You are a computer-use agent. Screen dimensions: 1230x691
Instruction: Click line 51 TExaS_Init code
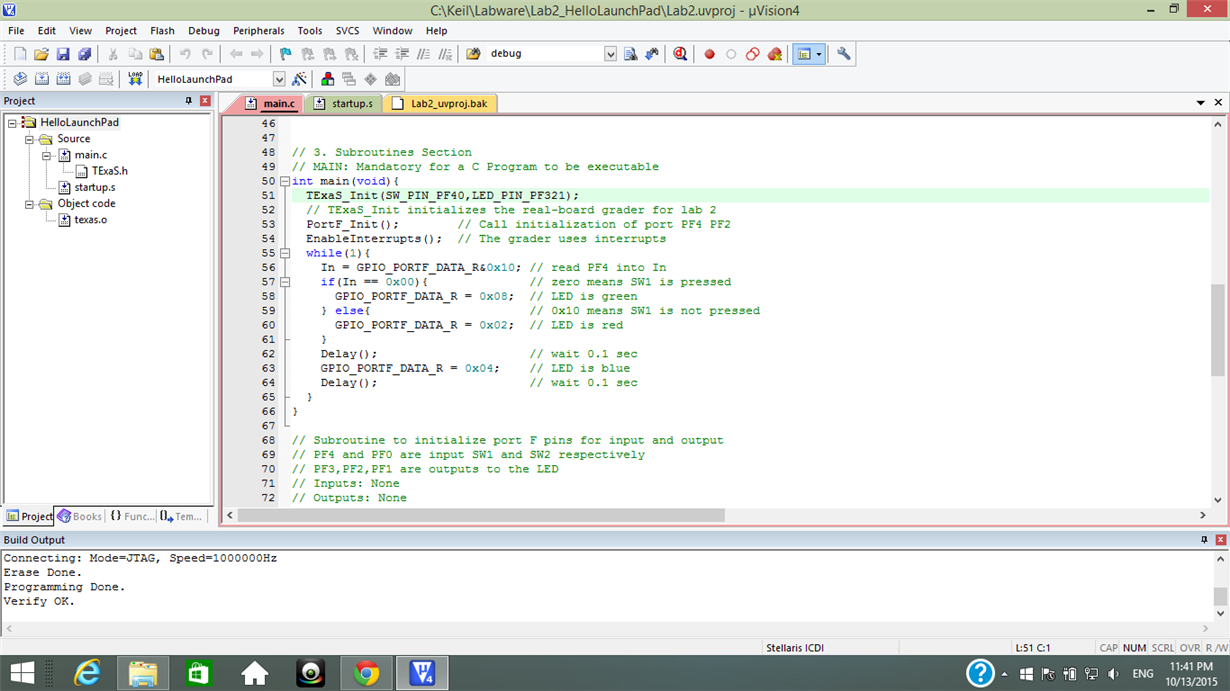coord(442,196)
